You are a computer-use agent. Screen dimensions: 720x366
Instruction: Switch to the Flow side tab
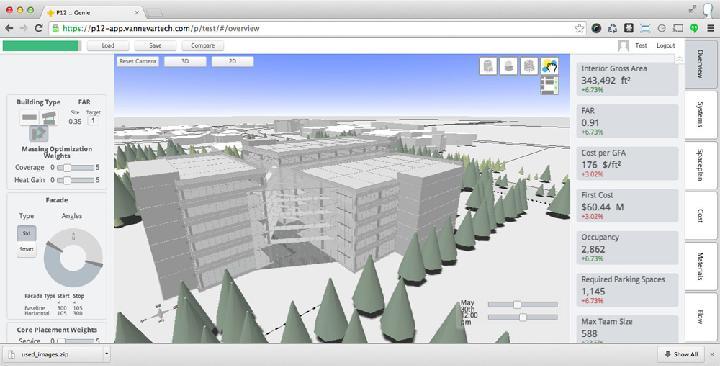[x=701, y=317]
